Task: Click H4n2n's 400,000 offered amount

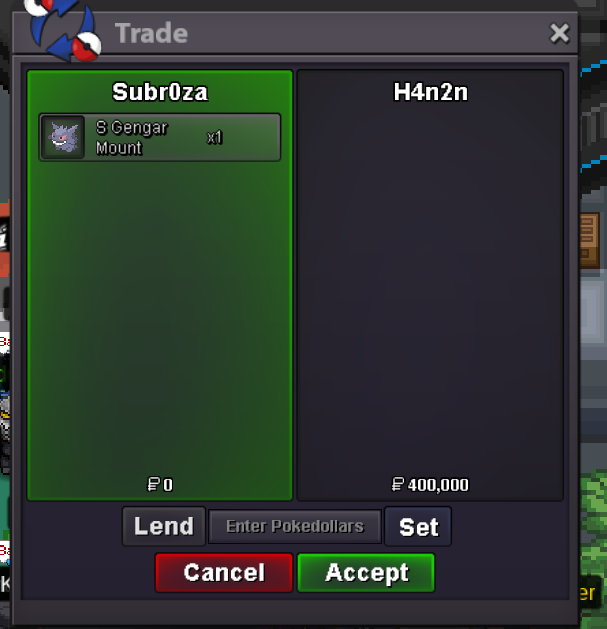Action: tap(438, 485)
